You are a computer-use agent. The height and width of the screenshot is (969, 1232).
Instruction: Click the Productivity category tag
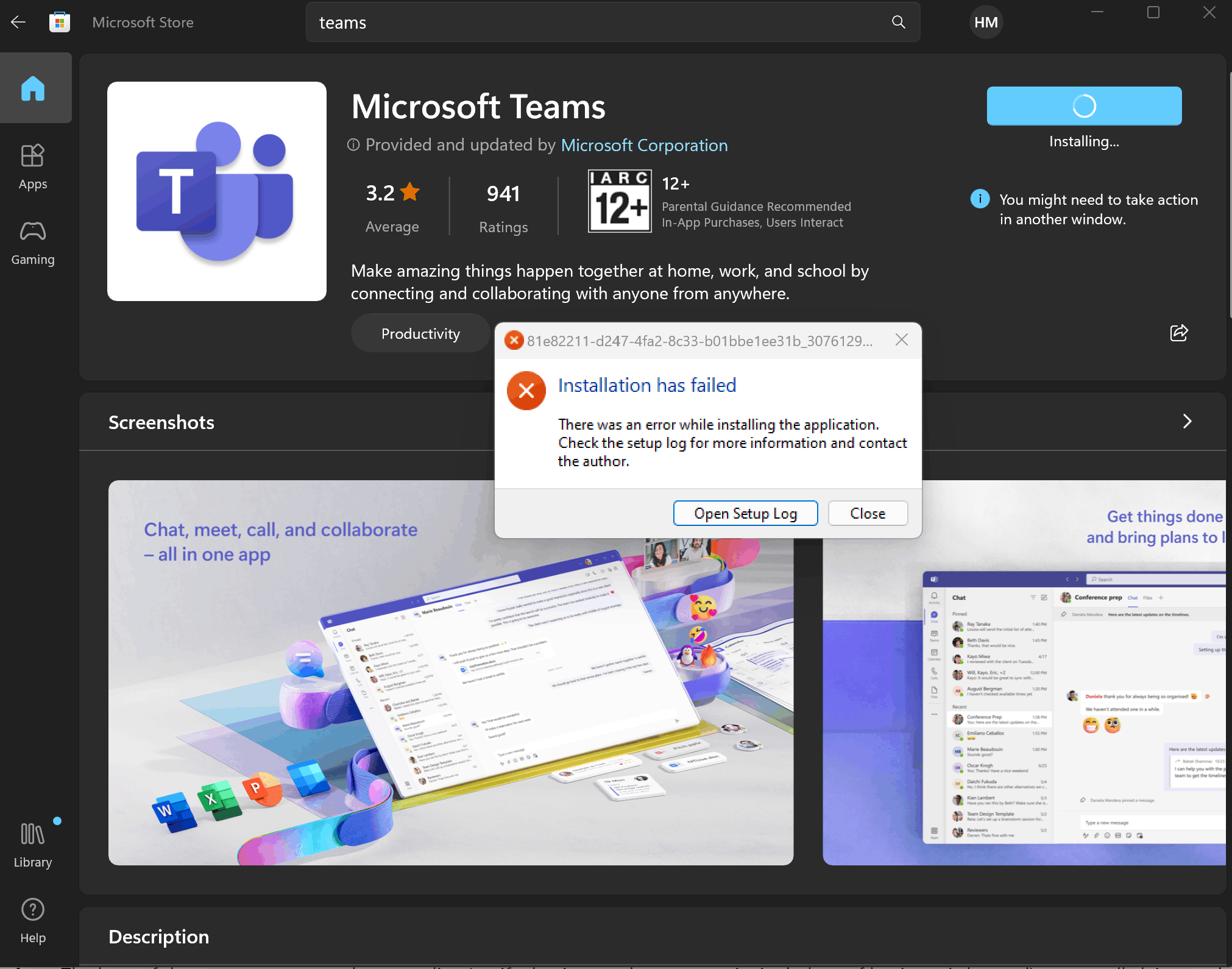420,334
